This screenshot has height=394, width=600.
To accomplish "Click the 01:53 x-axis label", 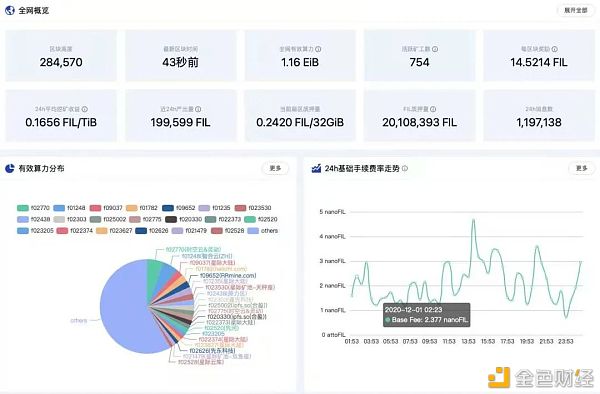I will (x=352, y=341).
